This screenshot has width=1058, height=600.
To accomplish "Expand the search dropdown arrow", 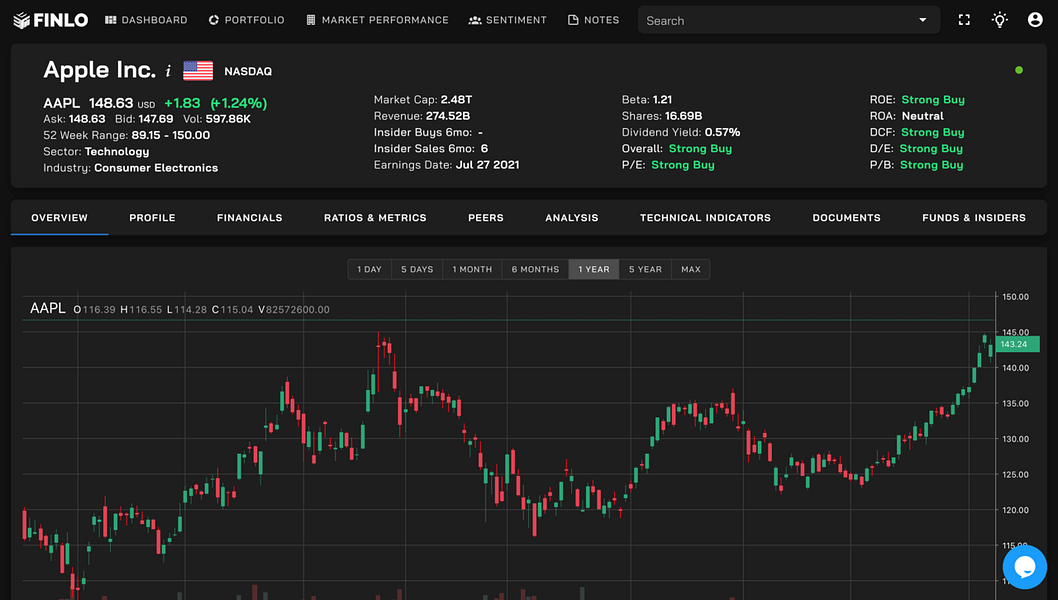I will pos(922,20).
